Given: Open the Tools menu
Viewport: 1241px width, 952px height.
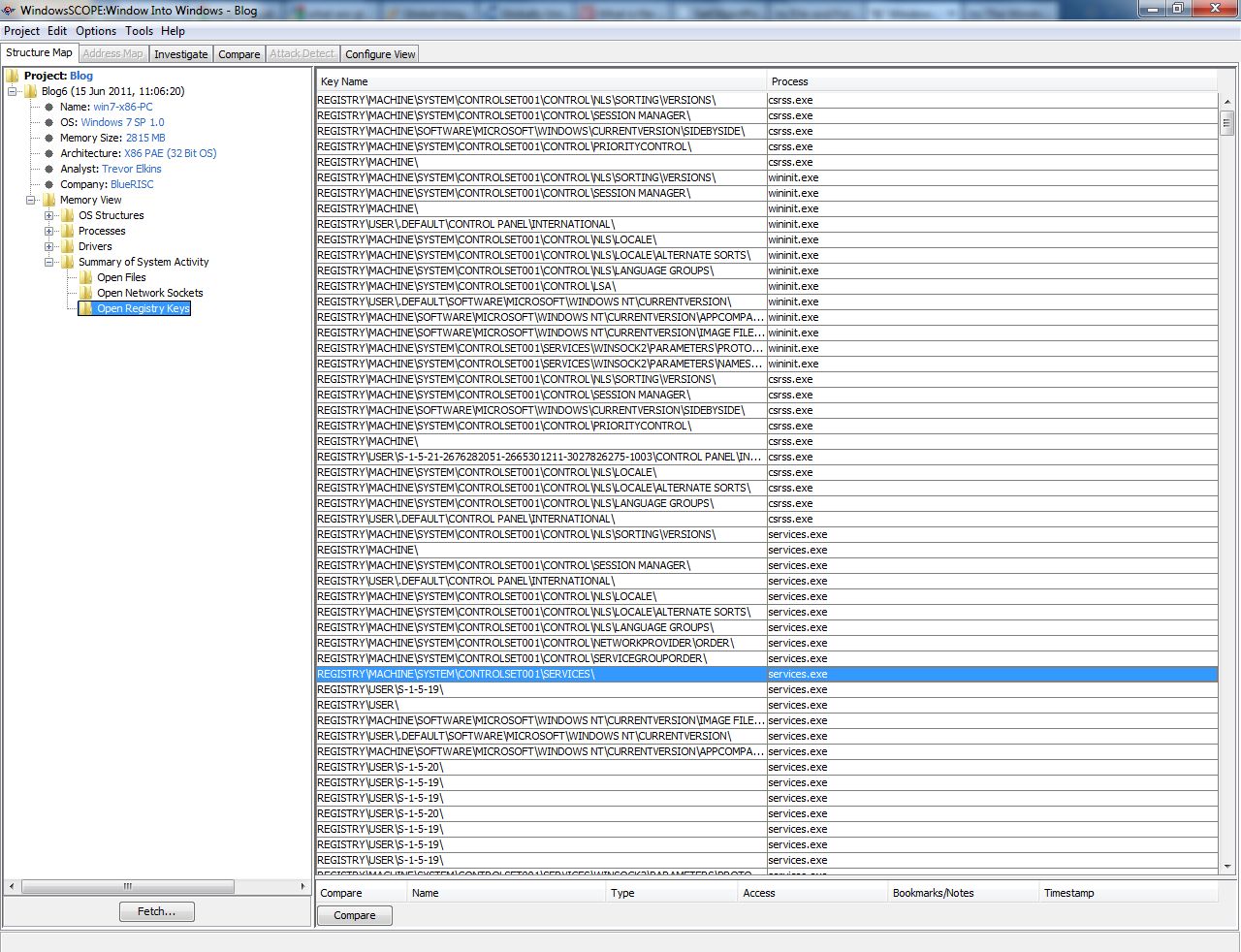Looking at the screenshot, I should click(139, 30).
